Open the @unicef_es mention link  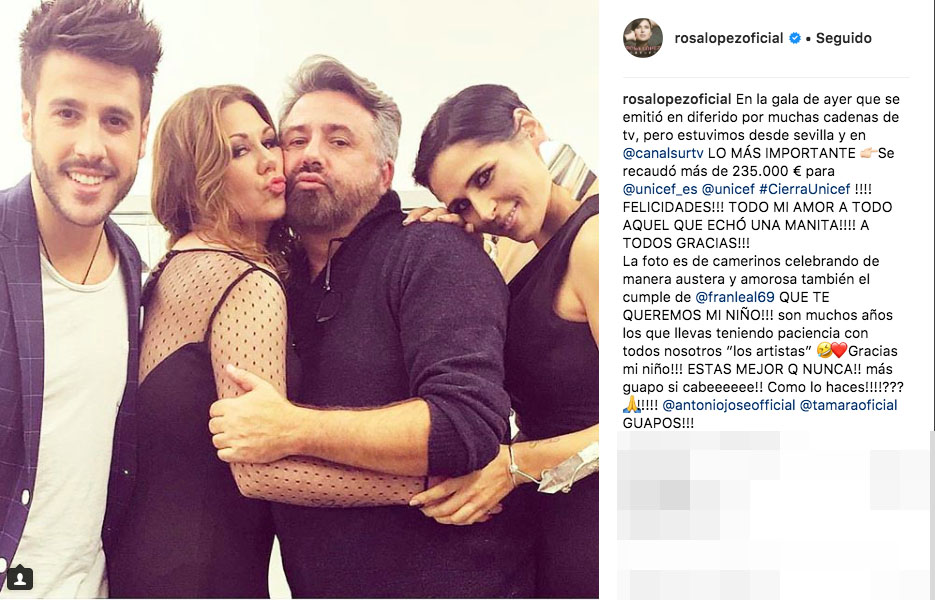(x=660, y=189)
